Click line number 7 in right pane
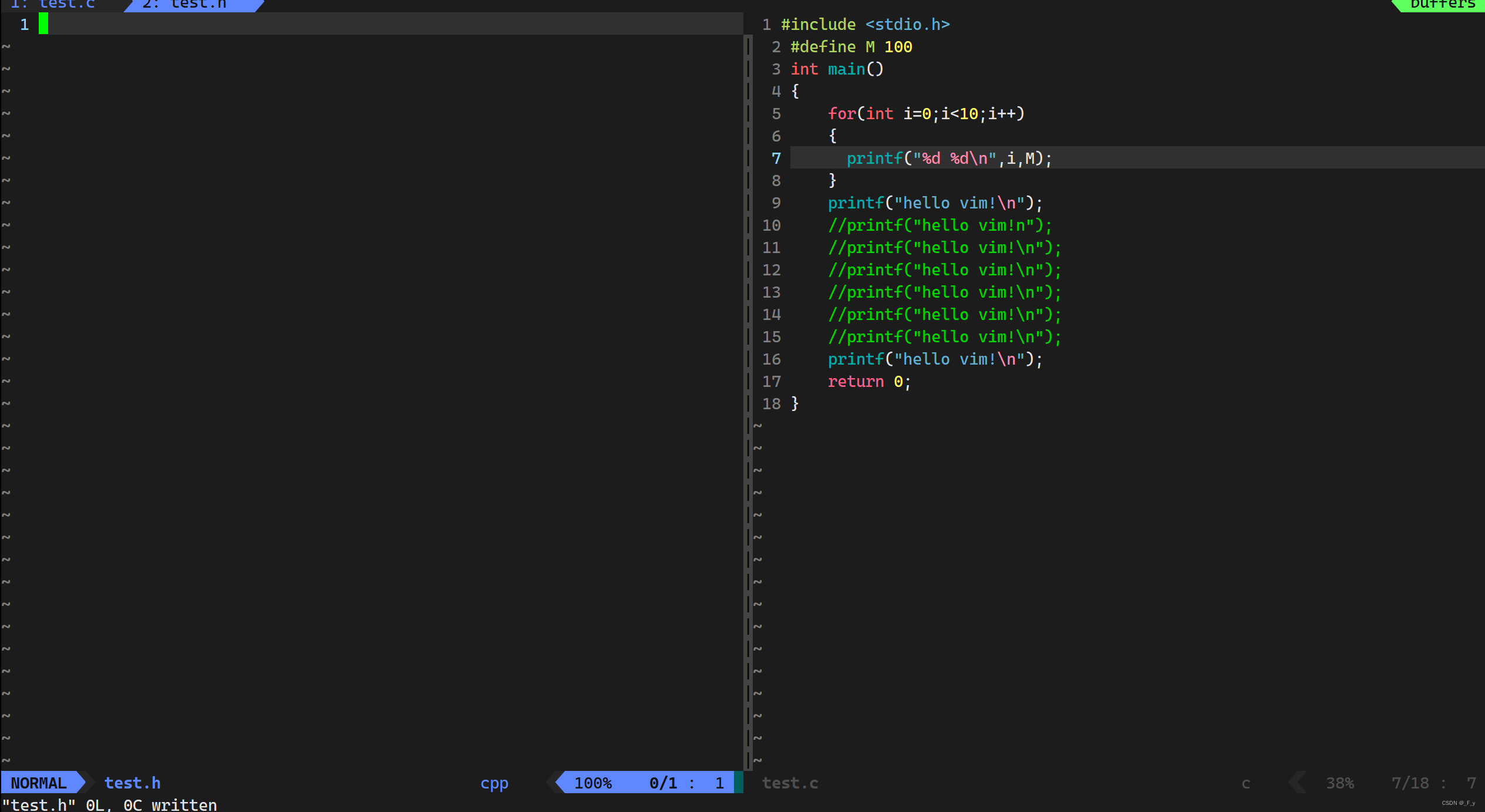This screenshot has width=1485, height=812. pyautogui.click(x=776, y=158)
